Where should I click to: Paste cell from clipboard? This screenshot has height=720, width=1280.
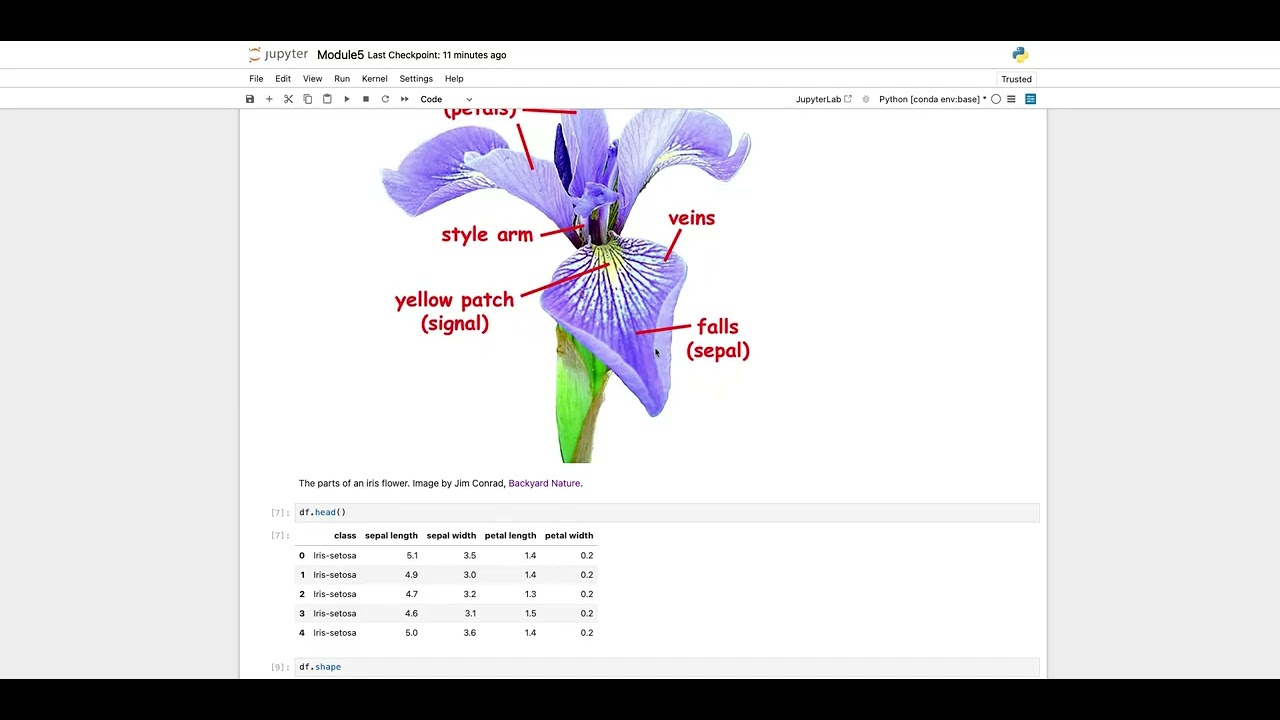(x=327, y=99)
